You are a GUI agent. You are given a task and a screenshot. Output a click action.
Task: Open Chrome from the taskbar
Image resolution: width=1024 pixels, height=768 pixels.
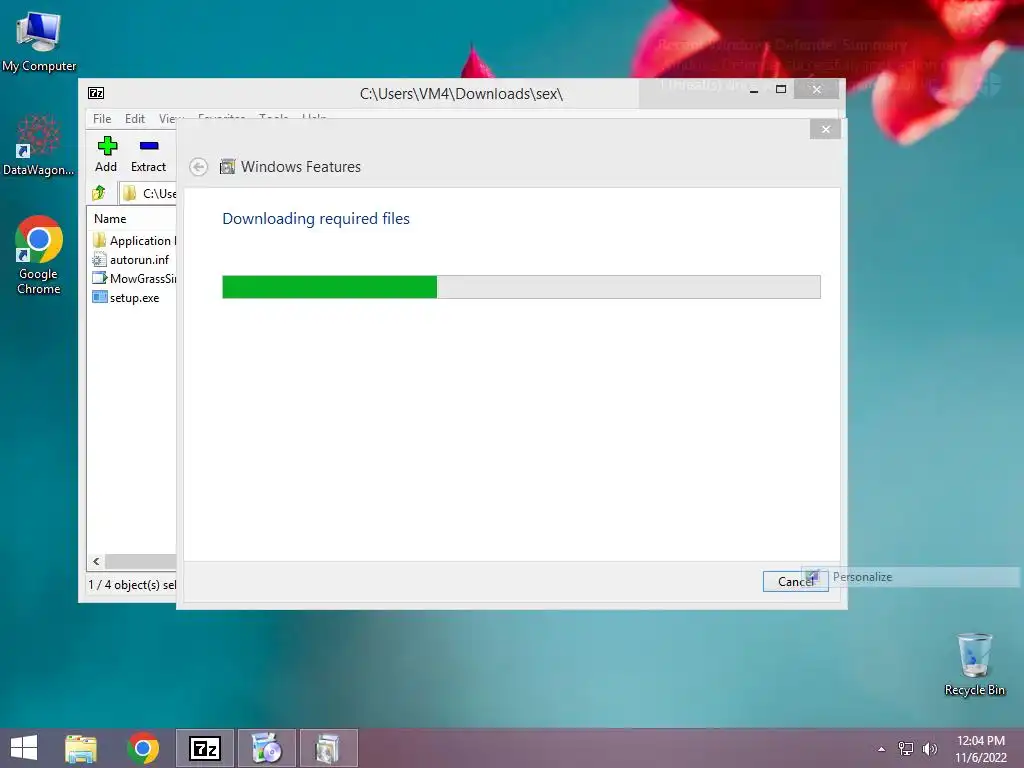click(x=143, y=748)
